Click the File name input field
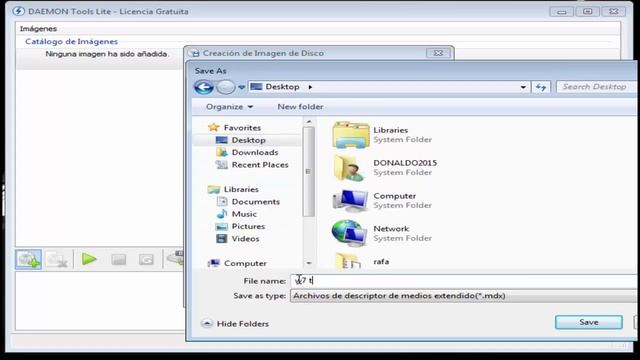The height and width of the screenshot is (360, 640). click(464, 281)
